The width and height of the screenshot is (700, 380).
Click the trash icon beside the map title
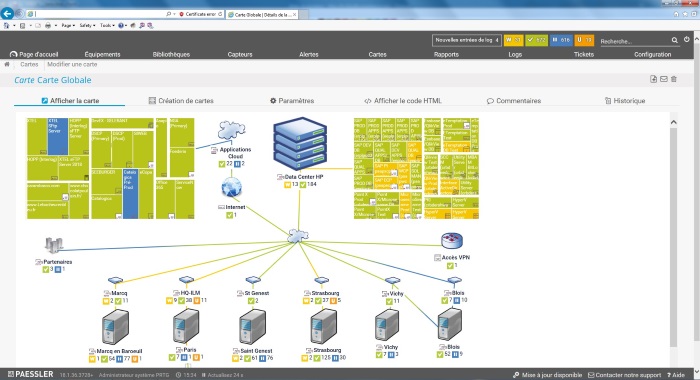674,79
